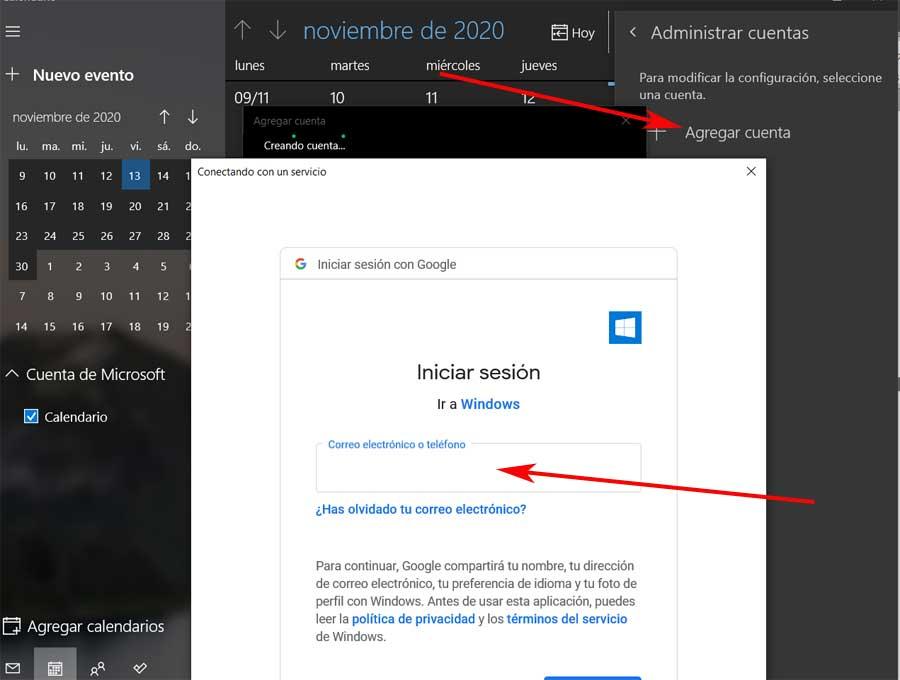Click Nuevo evento button
Image resolution: width=900 pixels, height=680 pixels.
point(83,75)
